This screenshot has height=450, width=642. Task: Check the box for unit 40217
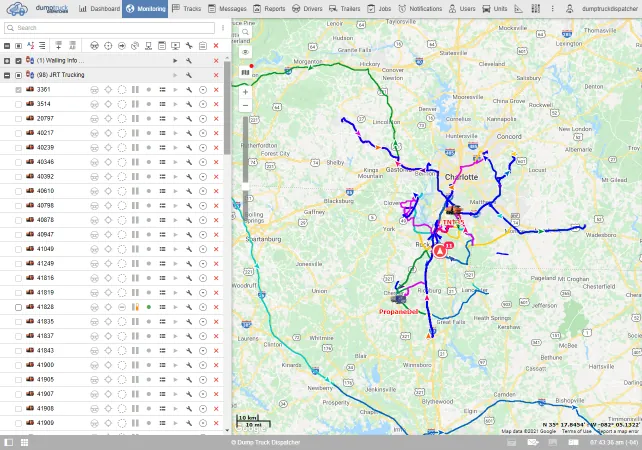[x=18, y=133]
